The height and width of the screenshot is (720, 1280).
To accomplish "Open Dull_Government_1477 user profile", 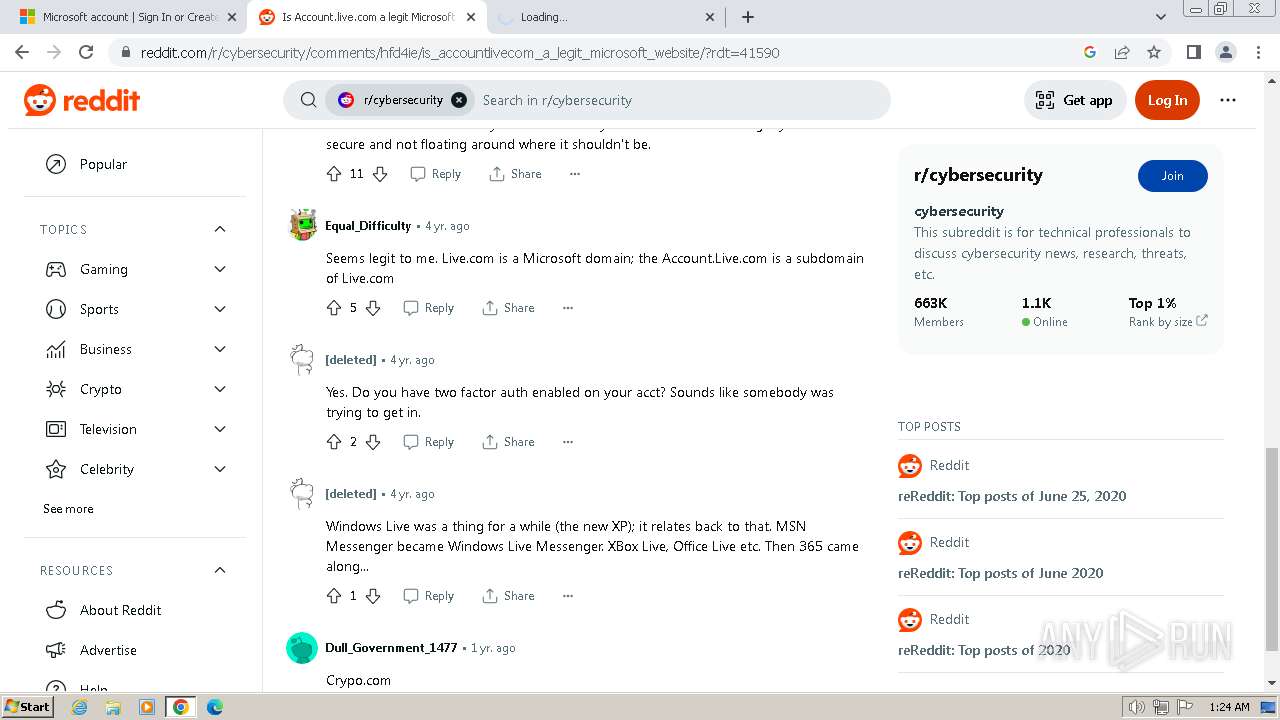I will tap(391, 648).
